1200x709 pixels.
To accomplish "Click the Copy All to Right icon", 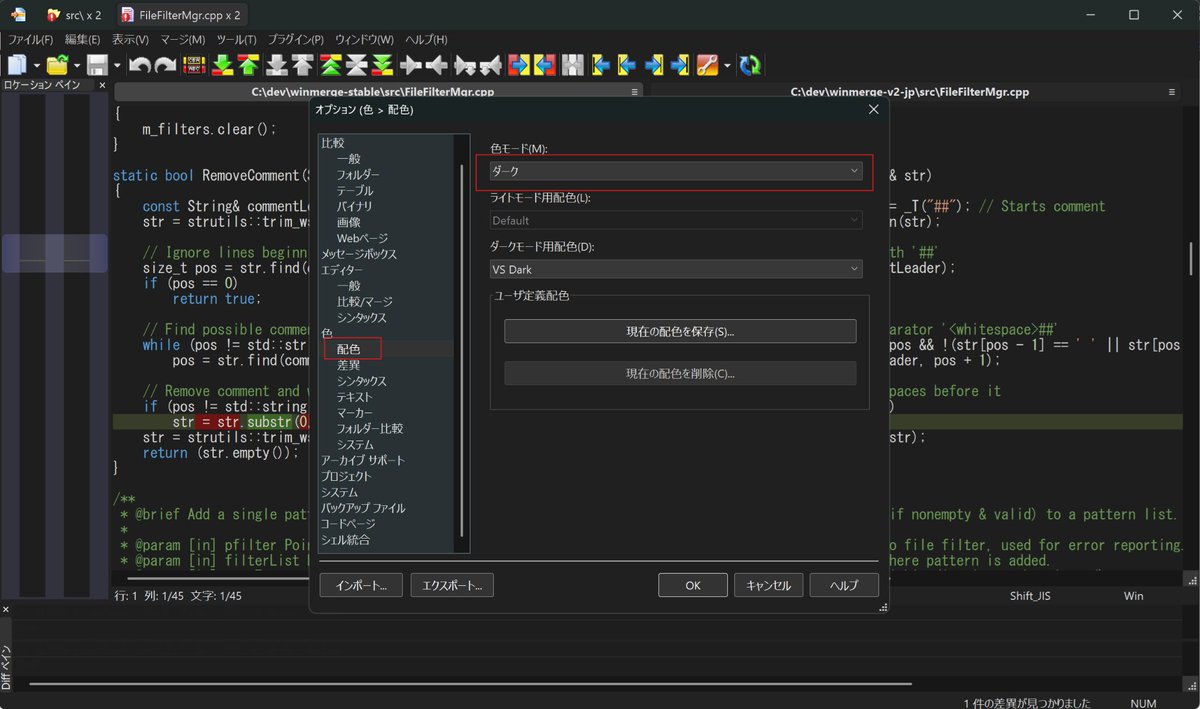I will (x=519, y=65).
